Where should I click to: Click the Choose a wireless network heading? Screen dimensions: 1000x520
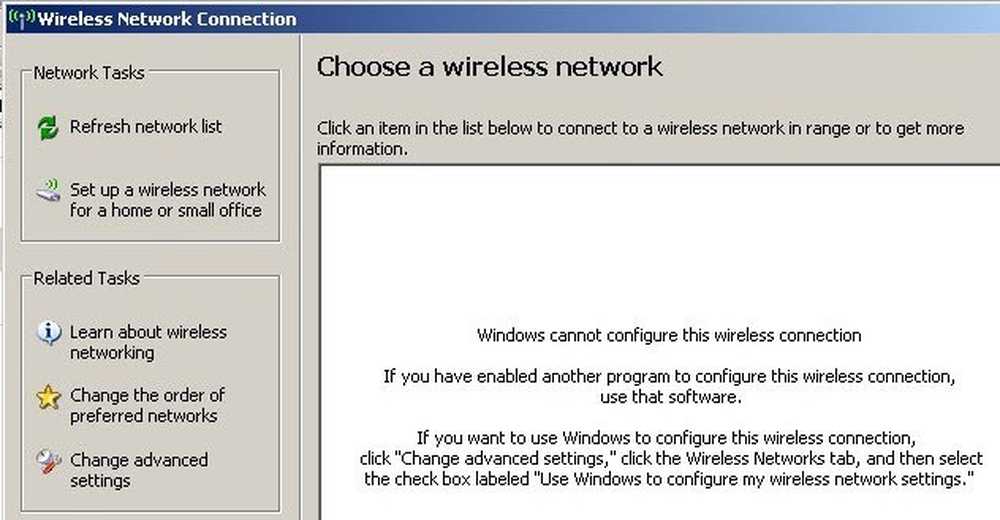pos(490,66)
